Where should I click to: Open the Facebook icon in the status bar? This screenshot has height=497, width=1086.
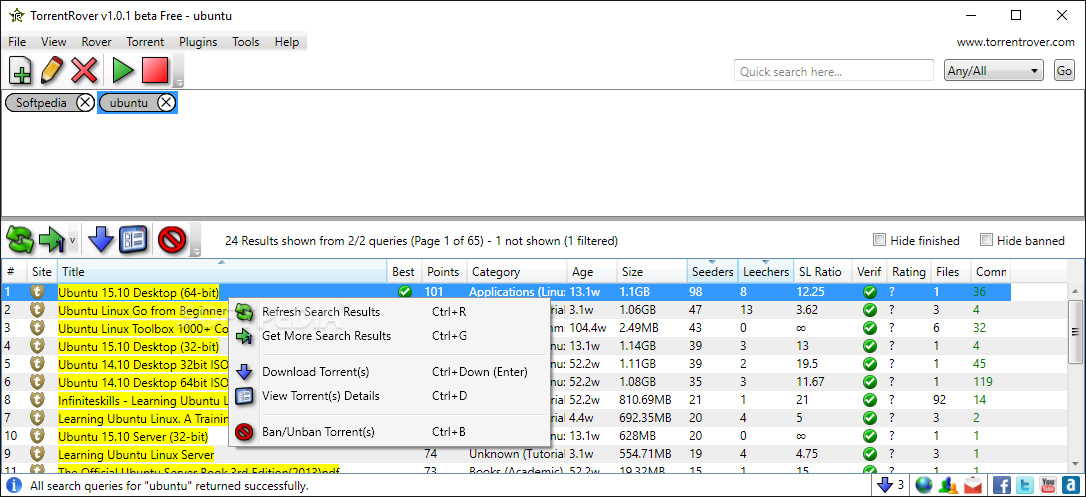1002,485
